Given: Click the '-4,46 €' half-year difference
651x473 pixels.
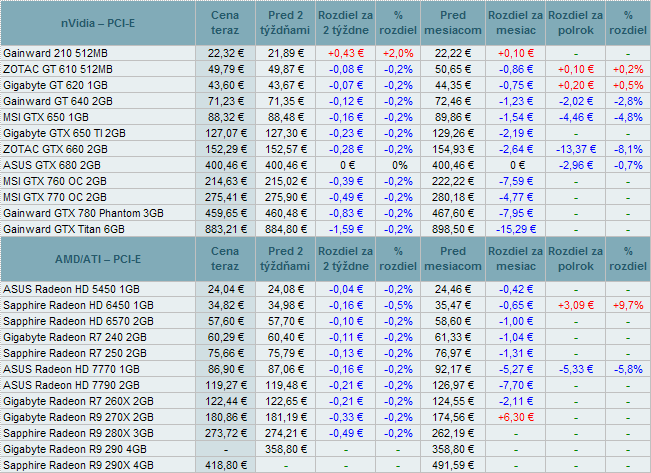Looking at the screenshot, I should [576, 117].
